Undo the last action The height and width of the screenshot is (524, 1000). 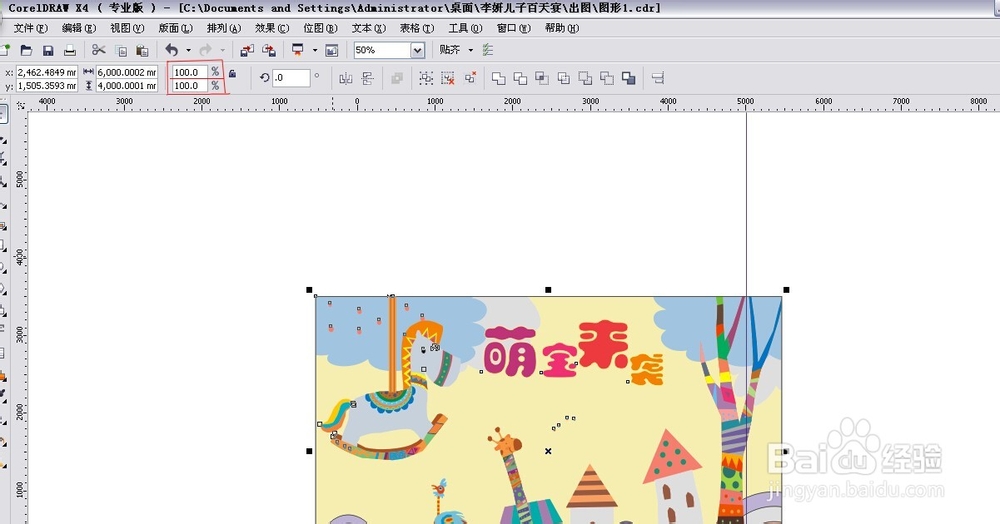[x=172, y=50]
